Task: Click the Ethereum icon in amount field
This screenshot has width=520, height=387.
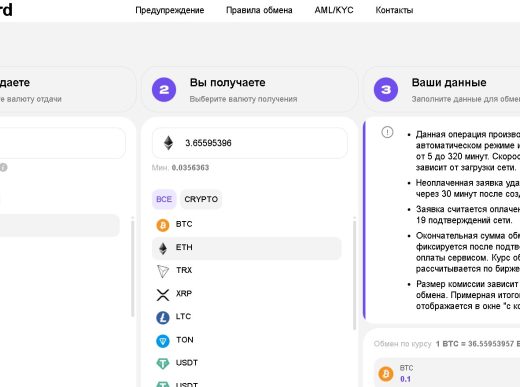Action: tap(168, 143)
